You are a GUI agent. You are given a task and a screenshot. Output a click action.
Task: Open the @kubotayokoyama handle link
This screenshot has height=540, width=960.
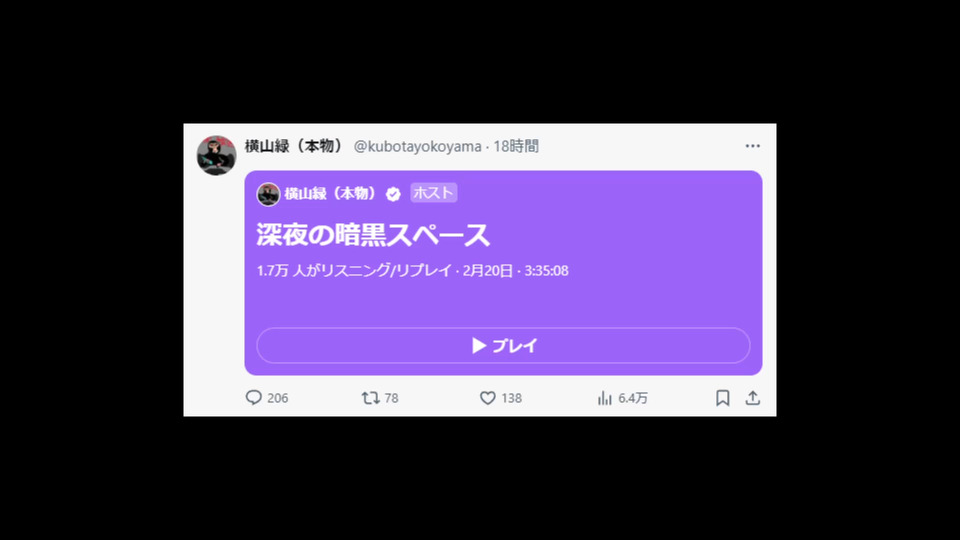(x=418, y=146)
